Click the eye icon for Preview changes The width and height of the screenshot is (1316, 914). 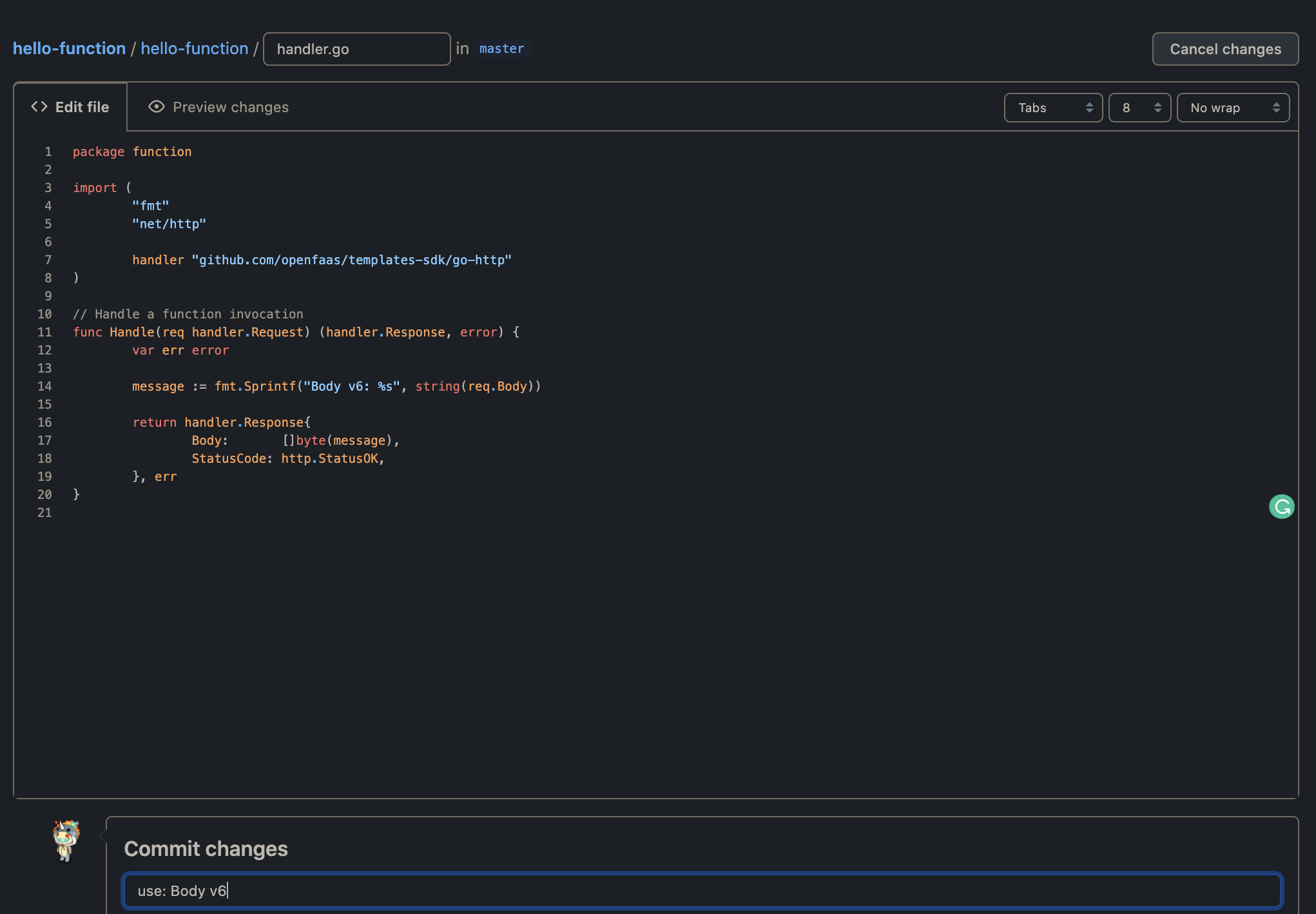156,107
